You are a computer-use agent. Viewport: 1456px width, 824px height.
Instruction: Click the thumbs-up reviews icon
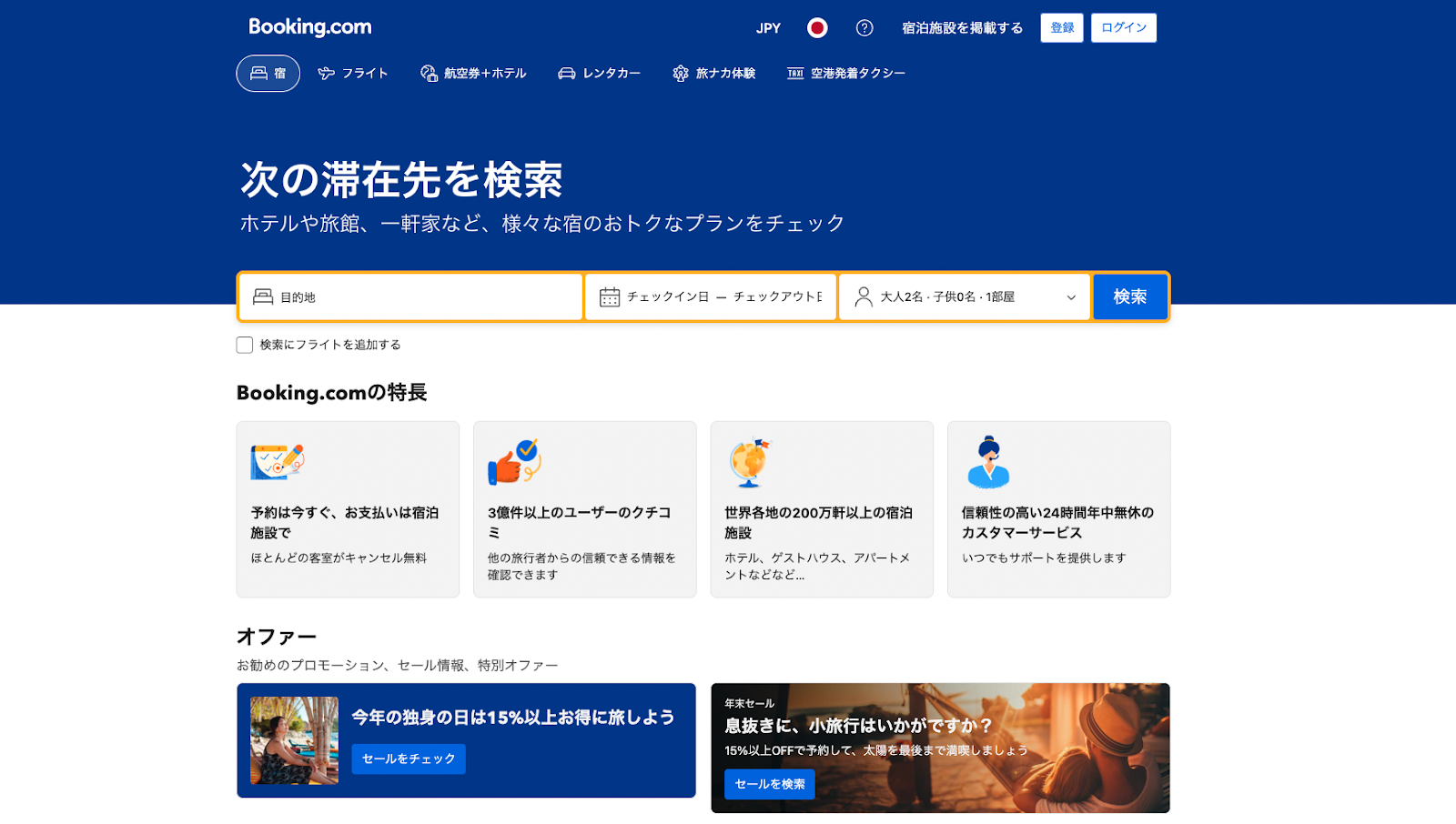click(x=514, y=462)
